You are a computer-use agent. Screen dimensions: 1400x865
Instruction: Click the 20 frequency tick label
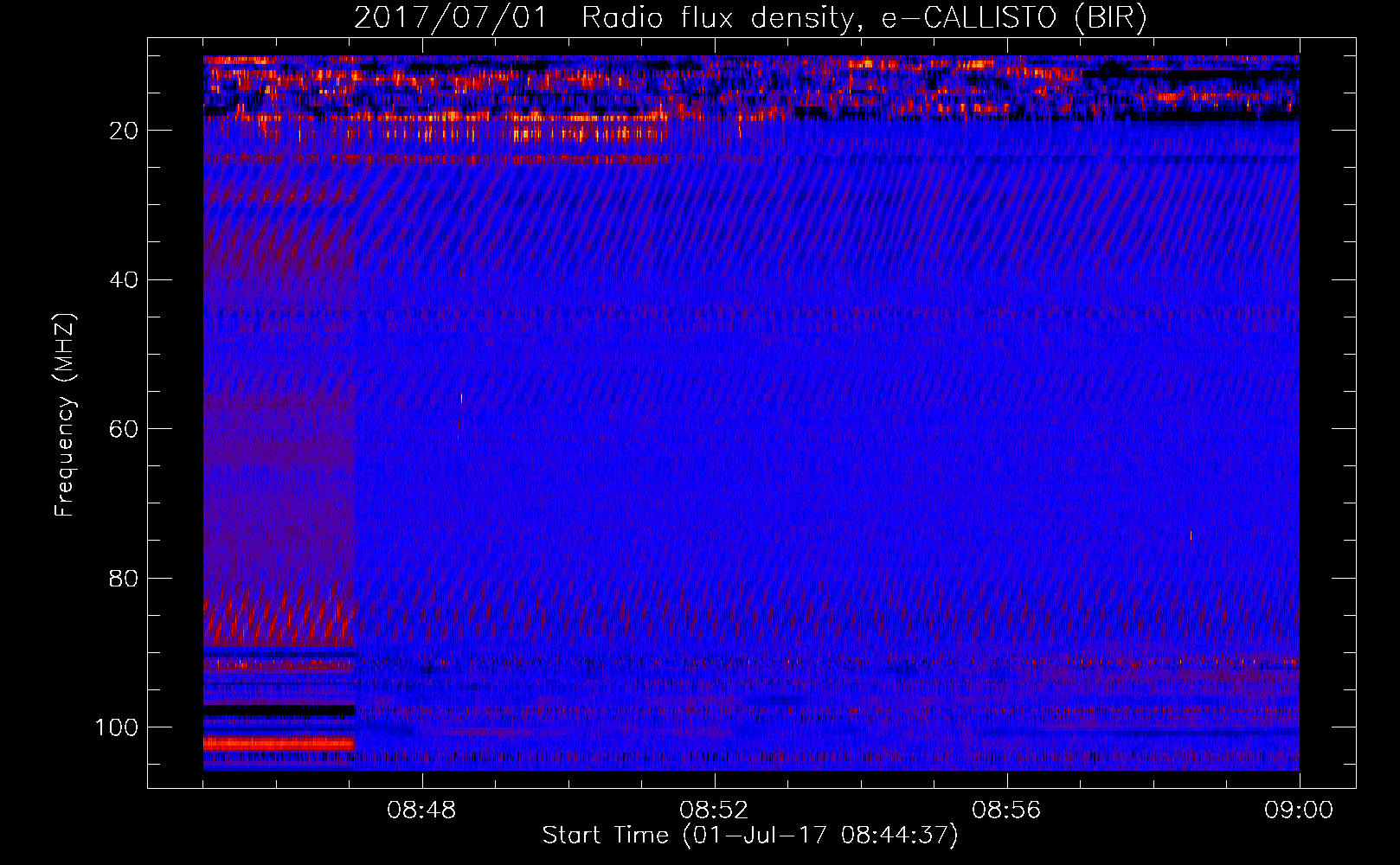point(124,131)
